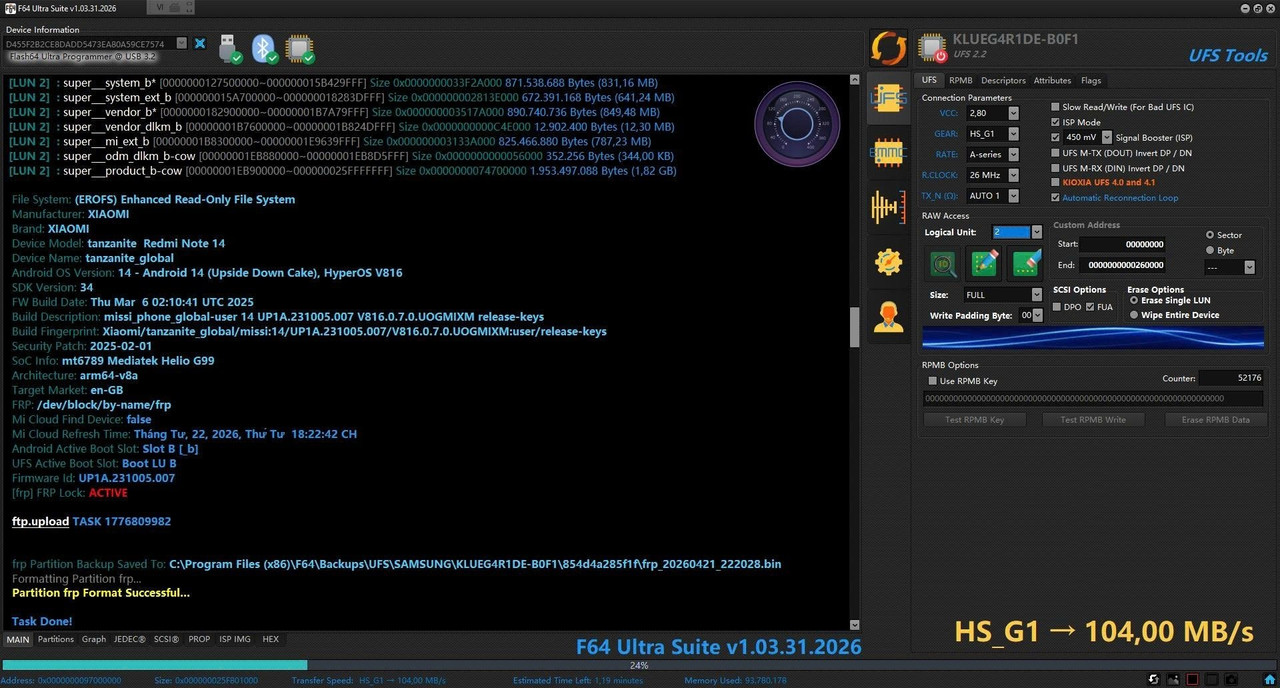Open the RATE A-series dropdown

1013,155
